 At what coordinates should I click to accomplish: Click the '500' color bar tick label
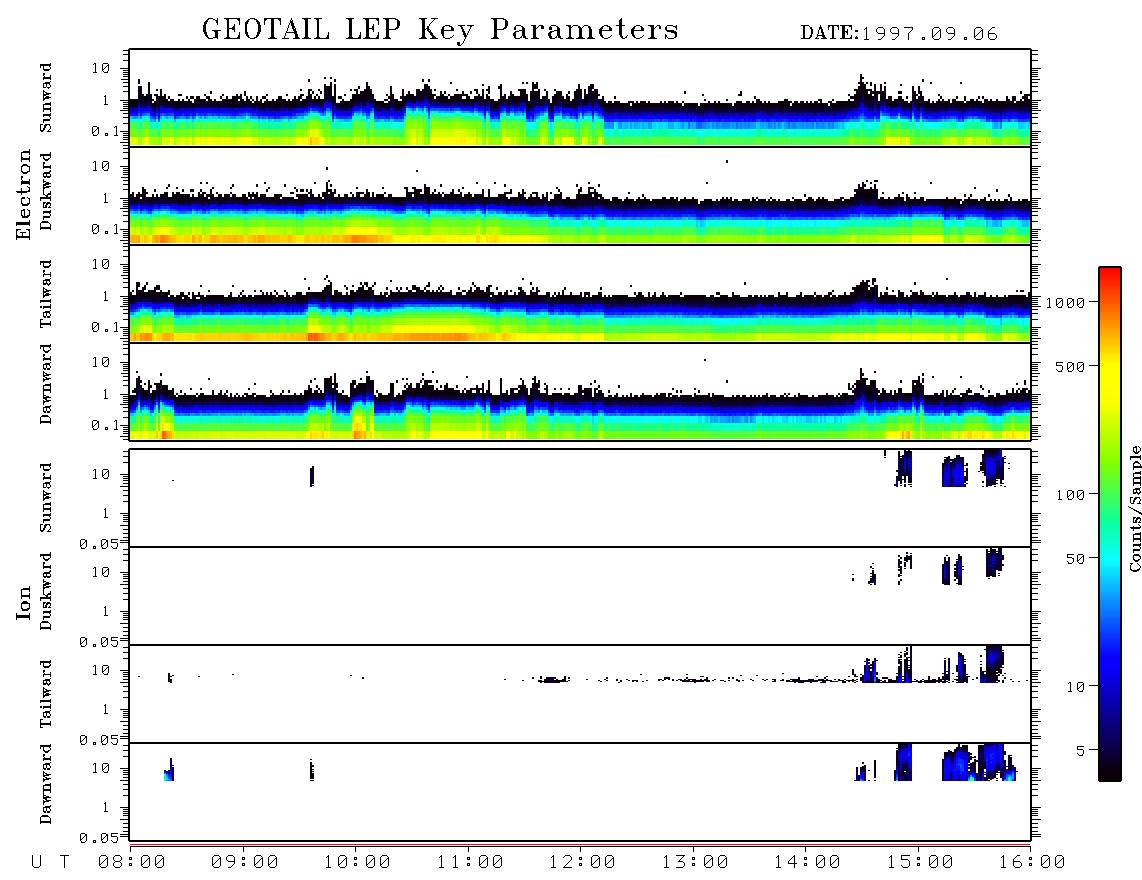coord(1070,367)
